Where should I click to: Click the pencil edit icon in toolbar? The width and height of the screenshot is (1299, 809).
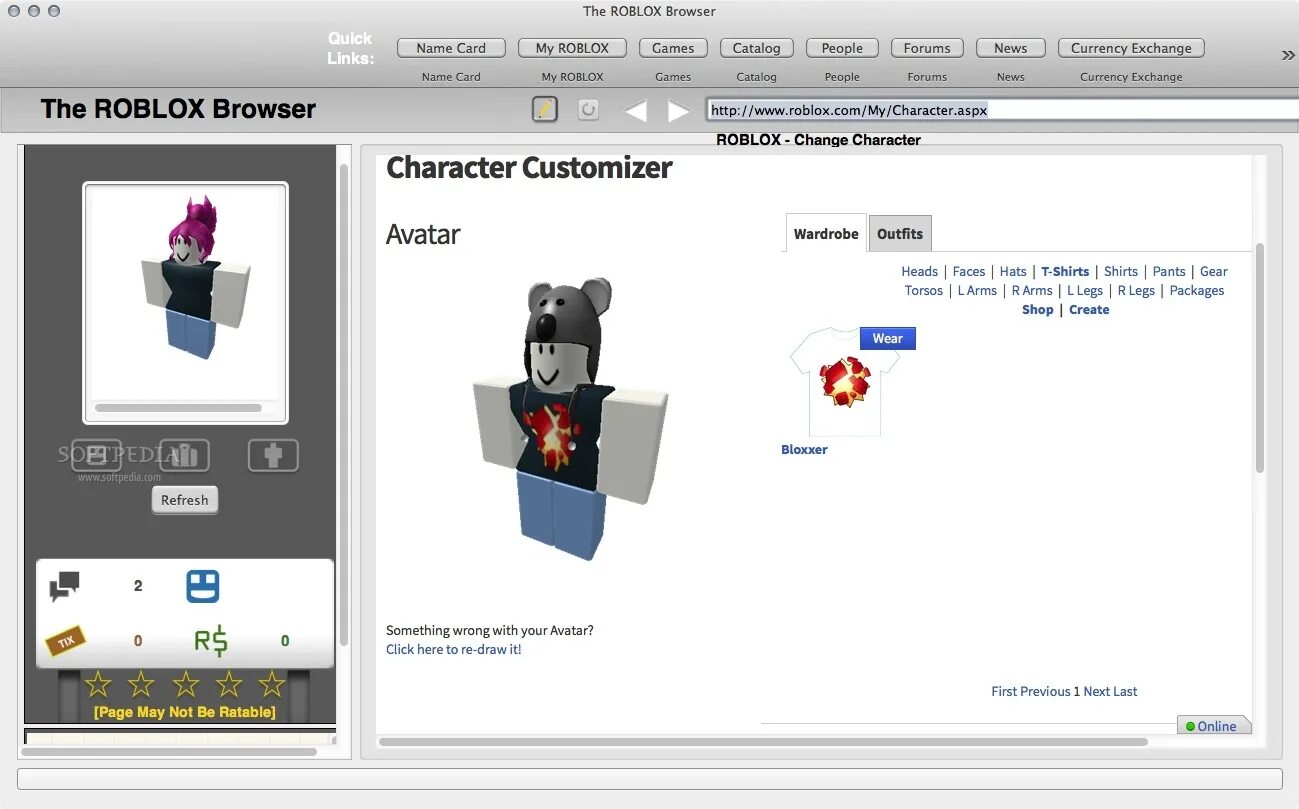[544, 110]
